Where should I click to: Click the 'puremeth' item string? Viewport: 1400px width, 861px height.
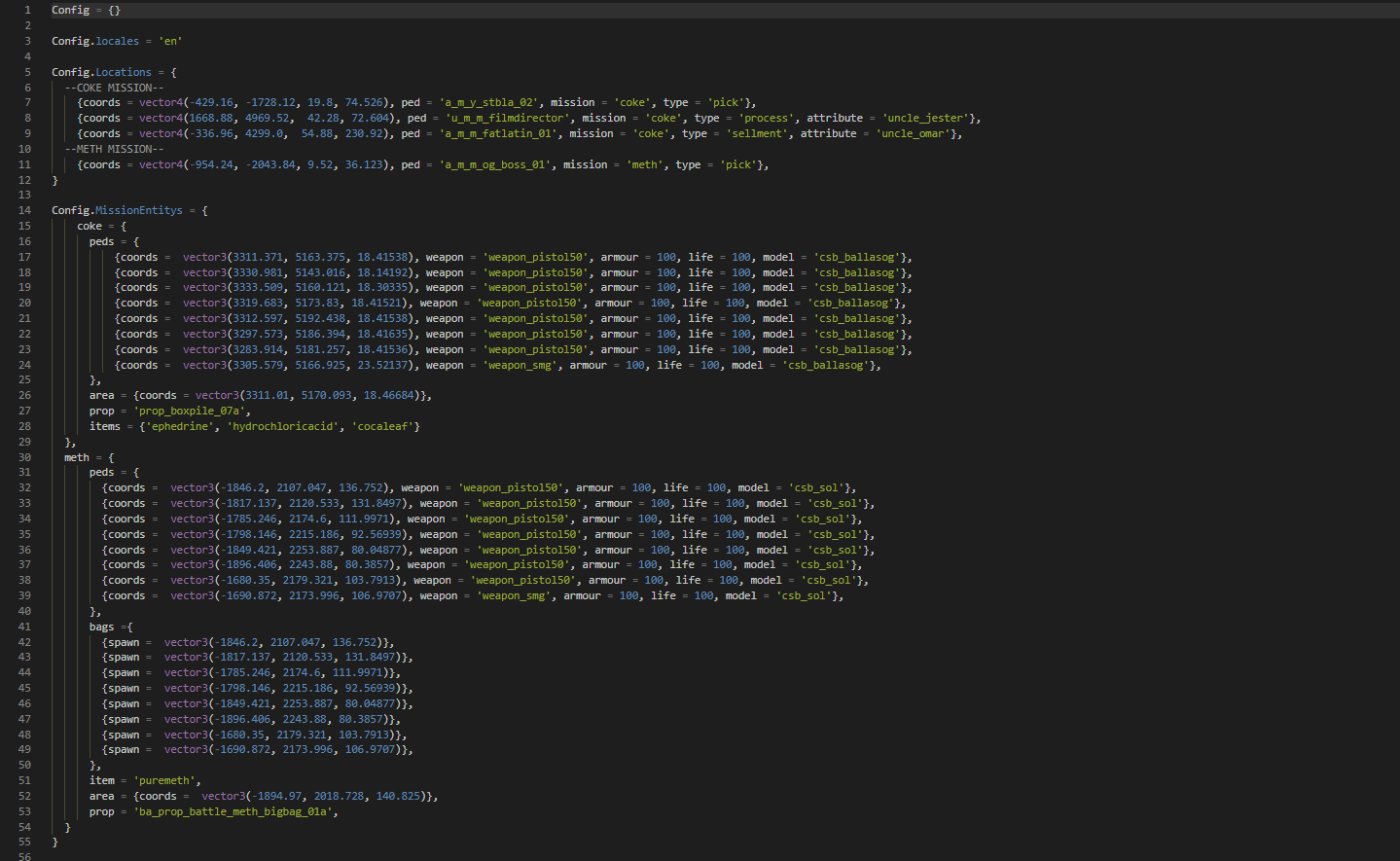point(166,780)
